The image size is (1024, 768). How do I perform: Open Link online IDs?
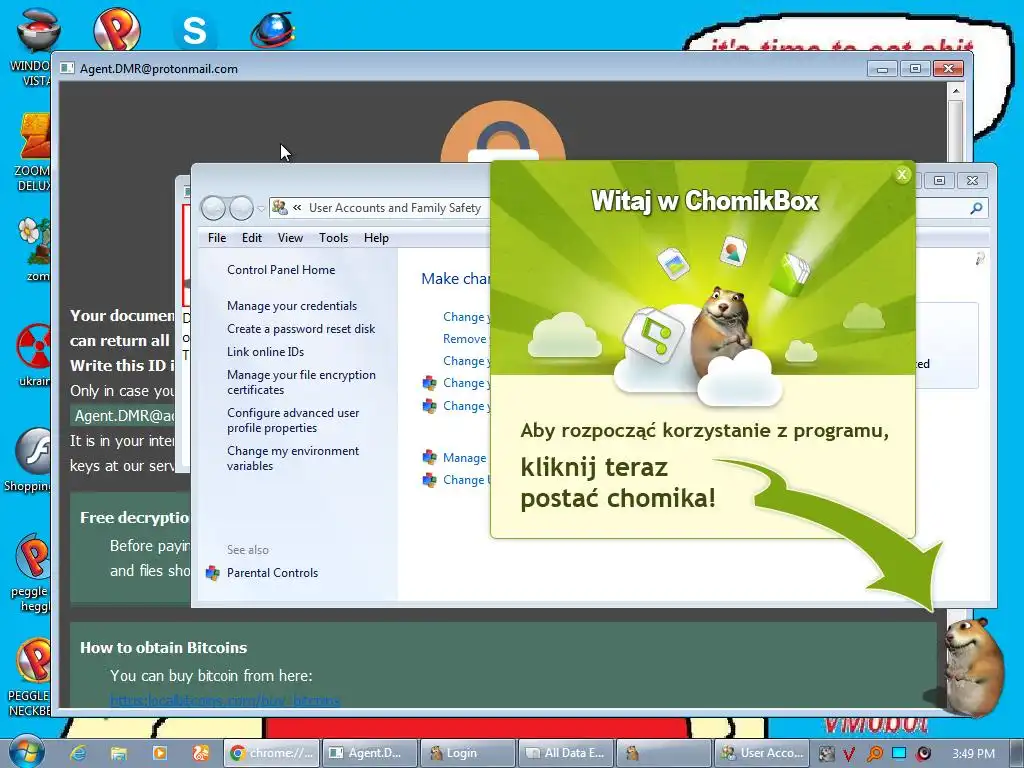pos(265,351)
